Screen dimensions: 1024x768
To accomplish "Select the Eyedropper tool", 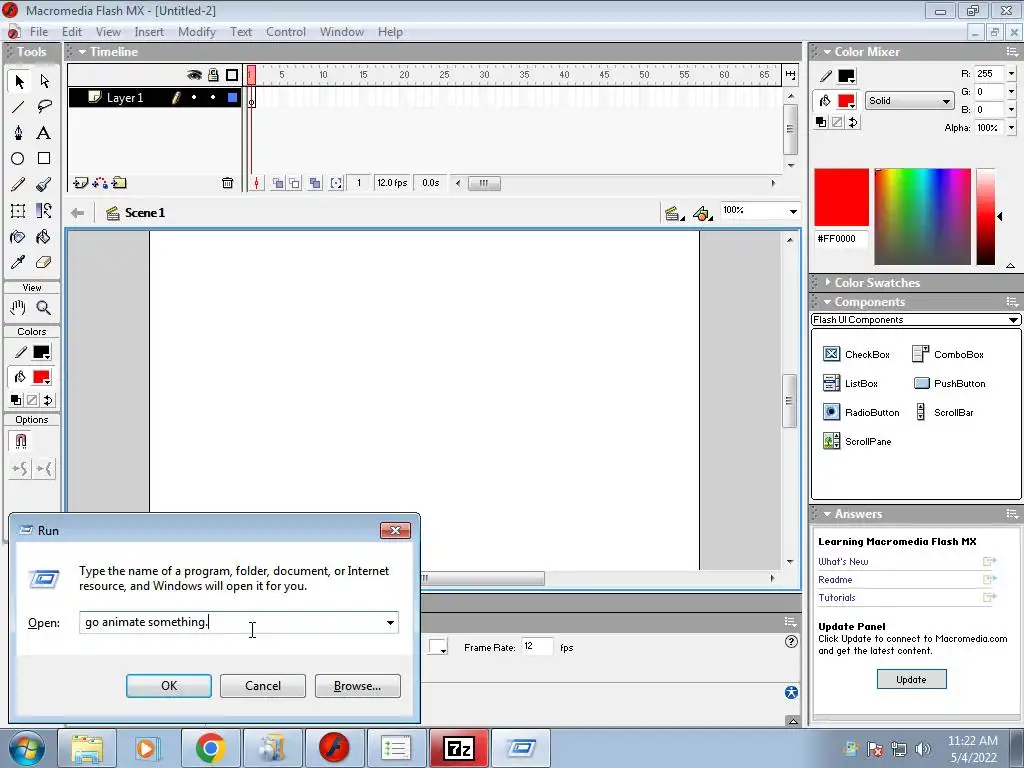I will pyautogui.click(x=18, y=263).
